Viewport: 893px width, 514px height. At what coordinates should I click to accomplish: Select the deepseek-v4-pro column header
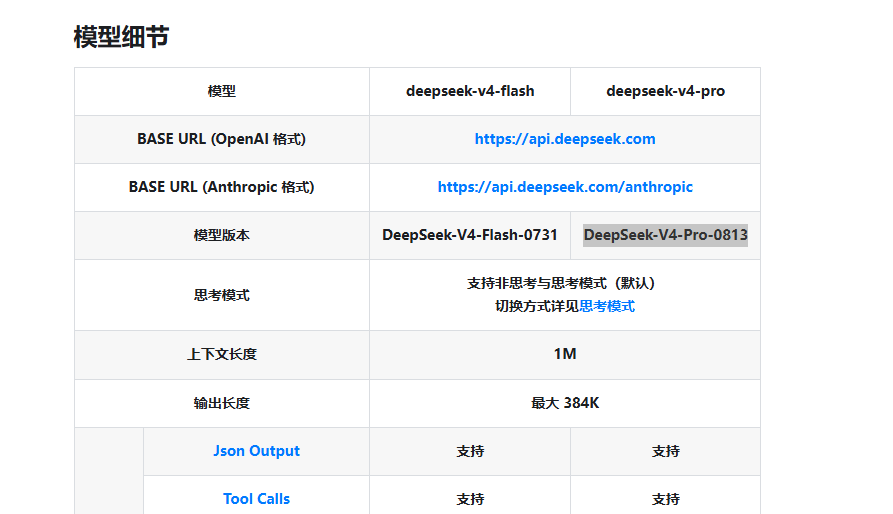click(x=665, y=91)
